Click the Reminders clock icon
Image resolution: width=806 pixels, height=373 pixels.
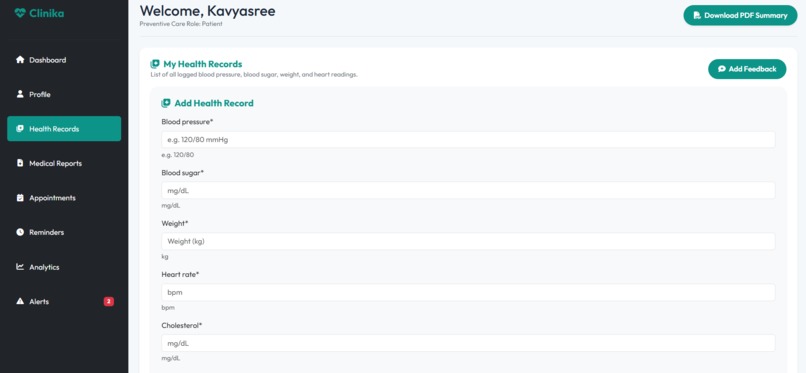pos(20,232)
